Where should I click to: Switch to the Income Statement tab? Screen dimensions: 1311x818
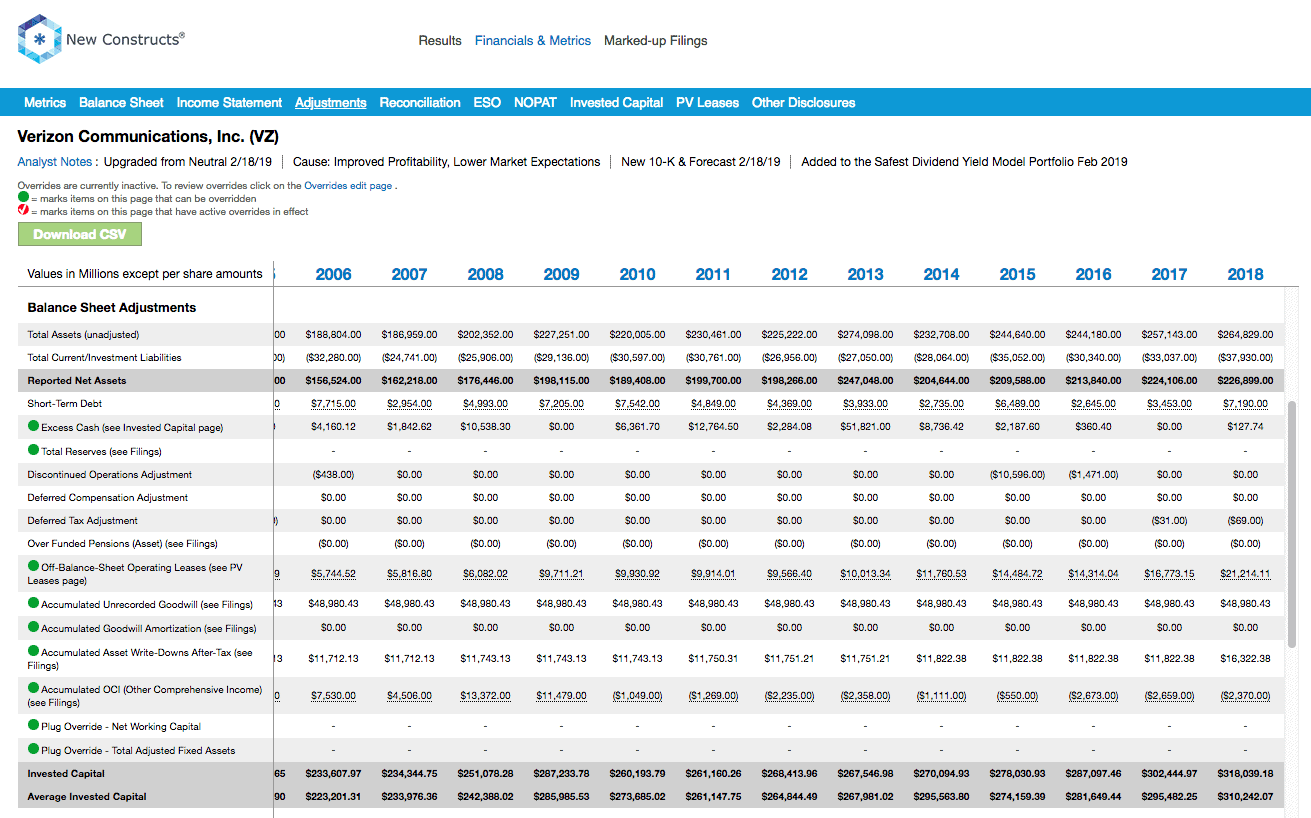[x=229, y=102]
